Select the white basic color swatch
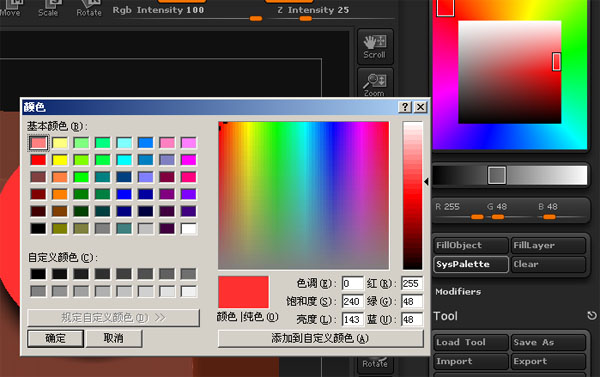 [189, 228]
